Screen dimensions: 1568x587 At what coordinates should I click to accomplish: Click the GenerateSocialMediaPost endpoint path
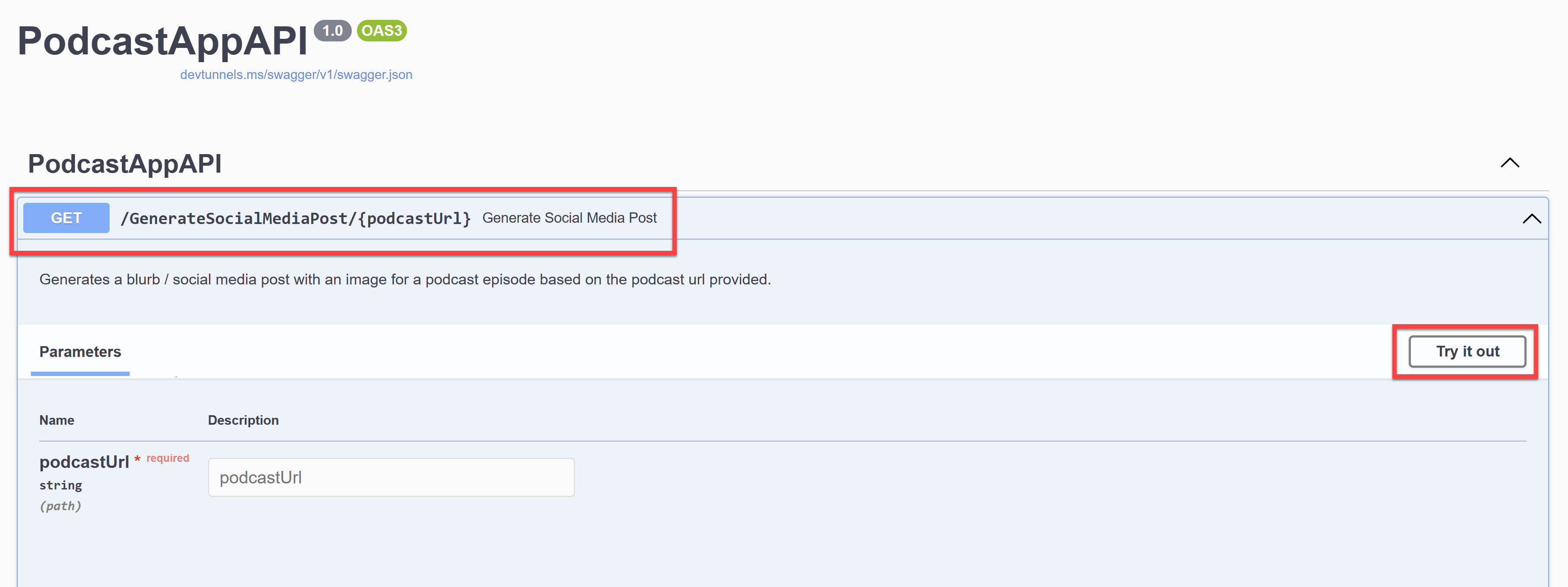[297, 218]
